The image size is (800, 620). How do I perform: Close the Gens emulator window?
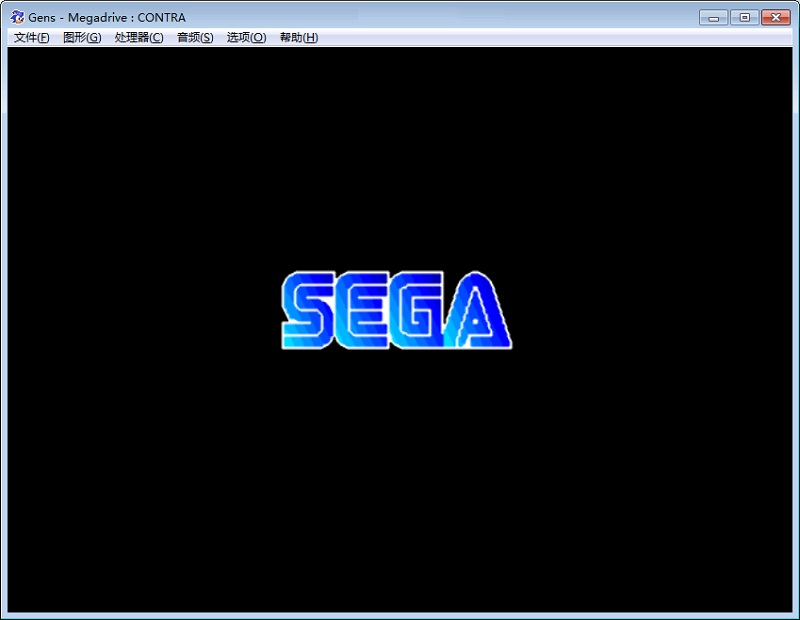pyautogui.click(x=776, y=18)
